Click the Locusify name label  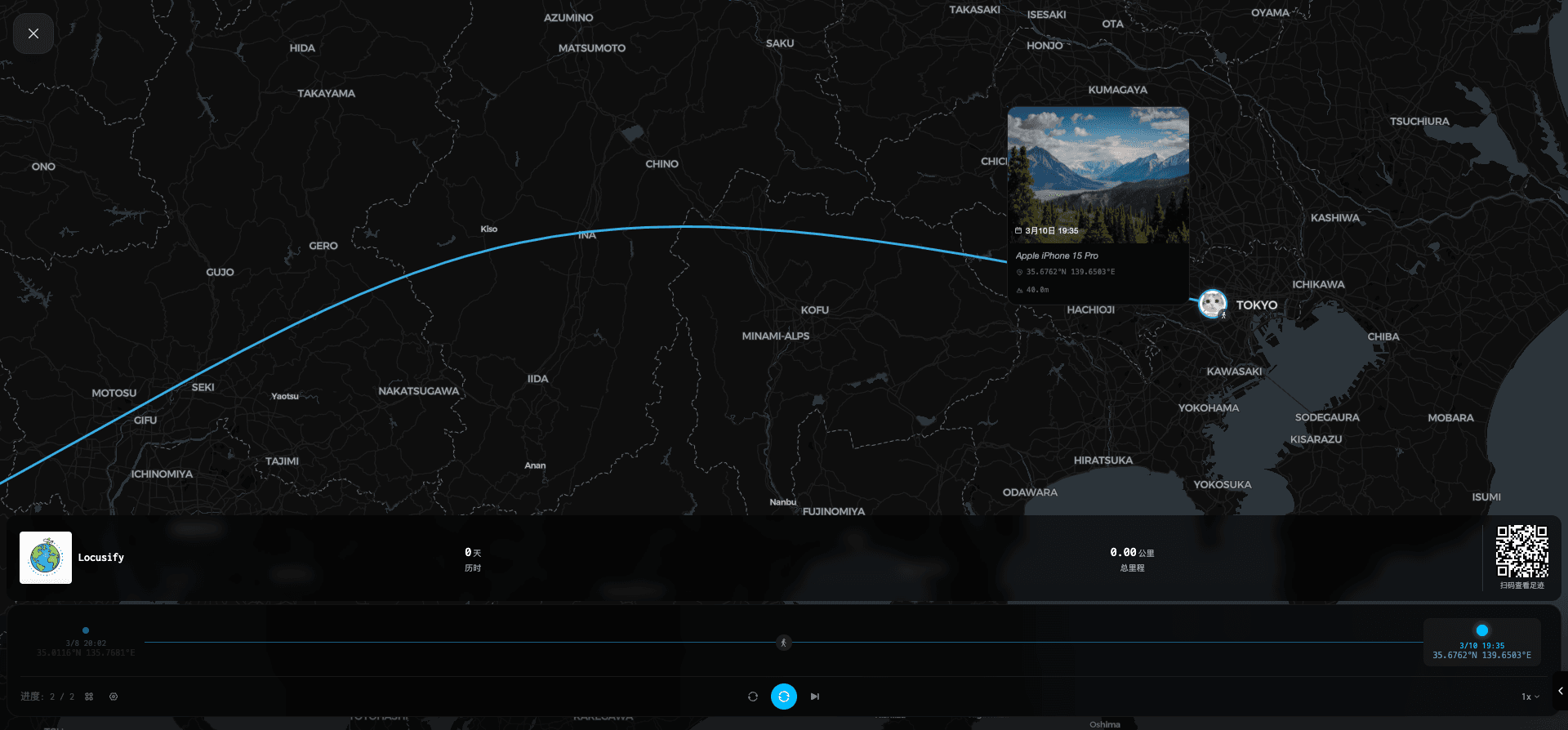click(x=101, y=558)
